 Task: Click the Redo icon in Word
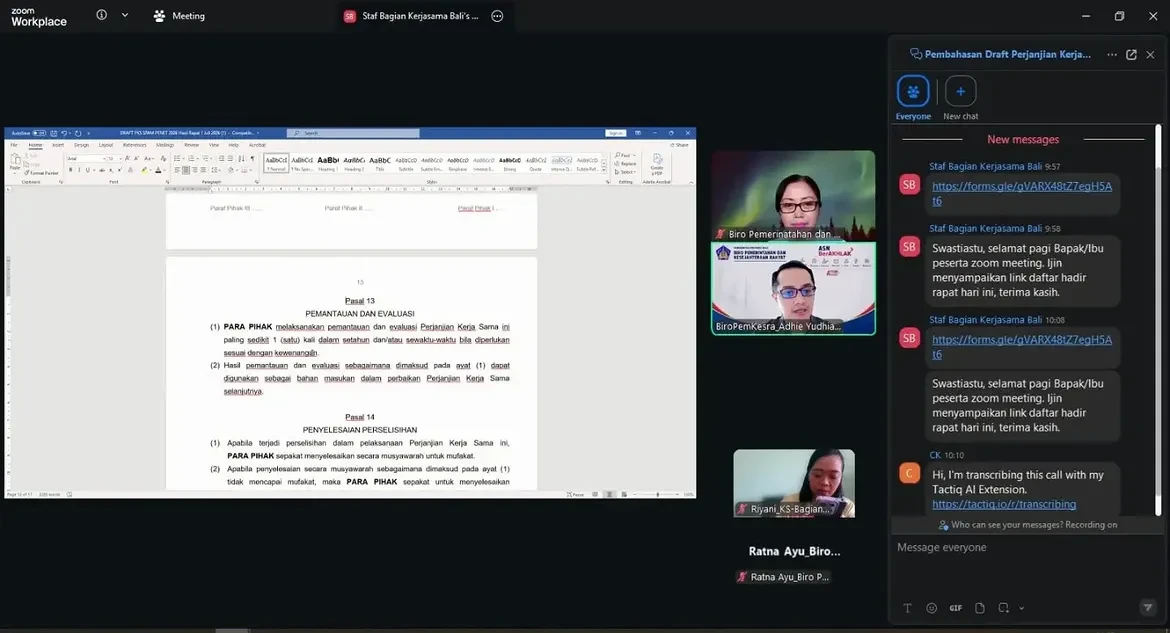[78, 133]
